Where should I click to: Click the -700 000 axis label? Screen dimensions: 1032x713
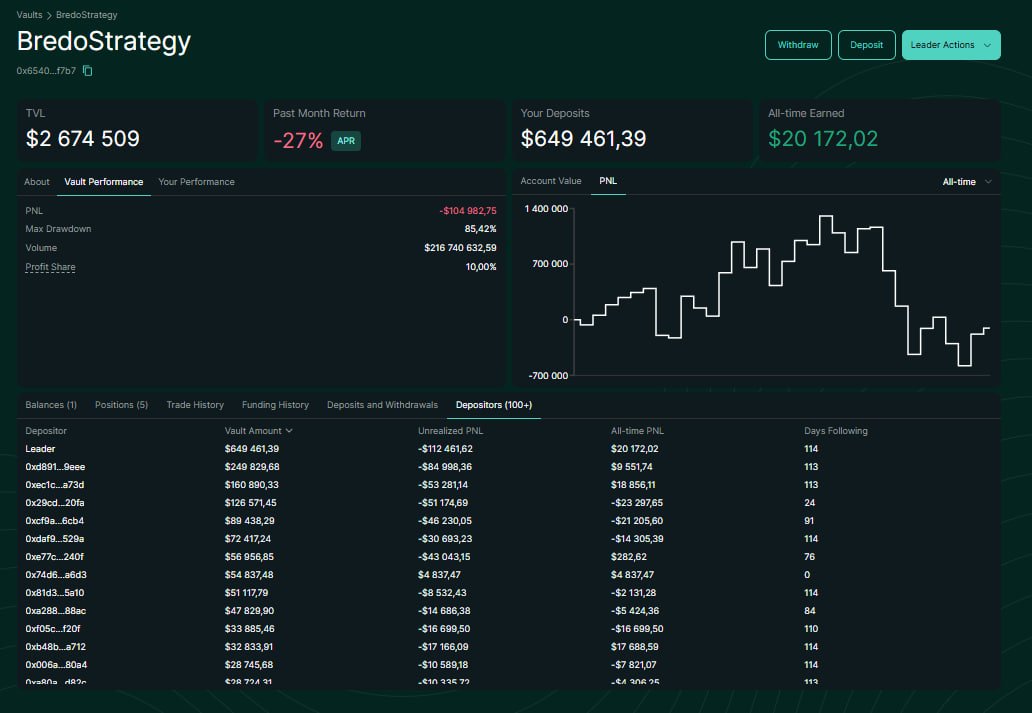(x=548, y=375)
